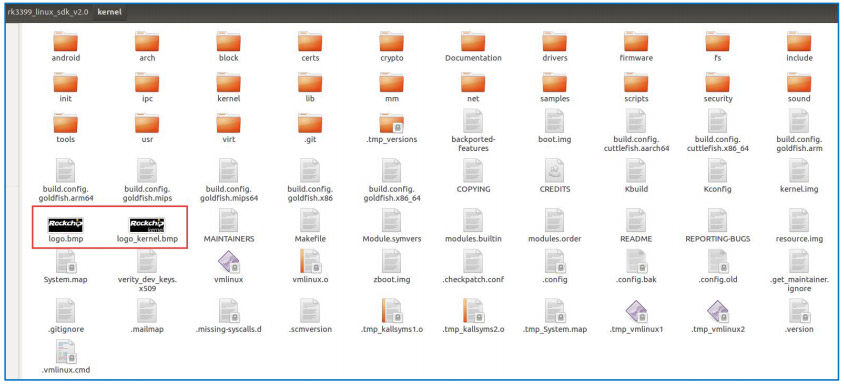Screen dimensions: 844x384
Task: Open the crypto folder
Action: [x=391, y=41]
